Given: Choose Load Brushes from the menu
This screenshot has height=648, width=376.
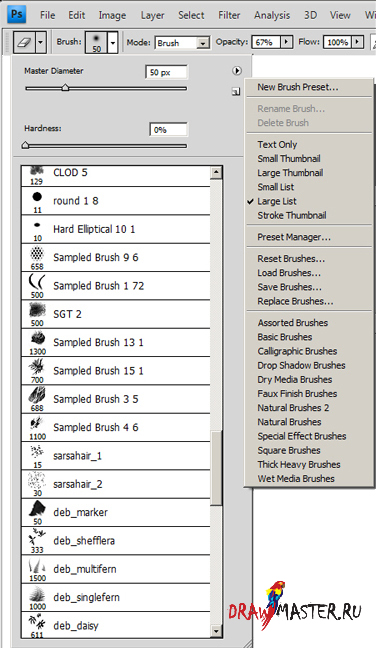Looking at the screenshot, I should point(289,273).
